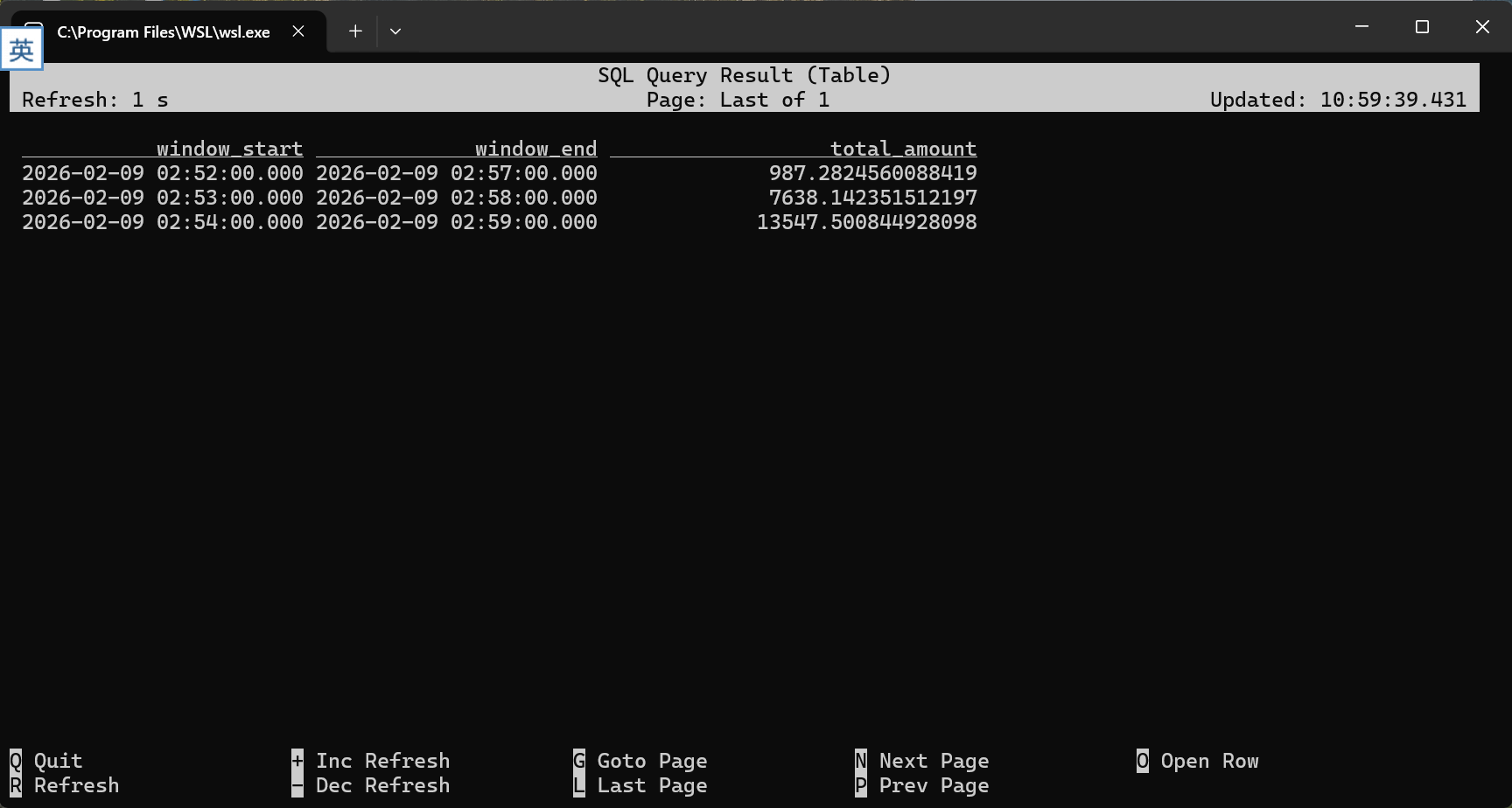Maximize the terminal window
Screen dimensions: 1512x808
click(x=1422, y=27)
